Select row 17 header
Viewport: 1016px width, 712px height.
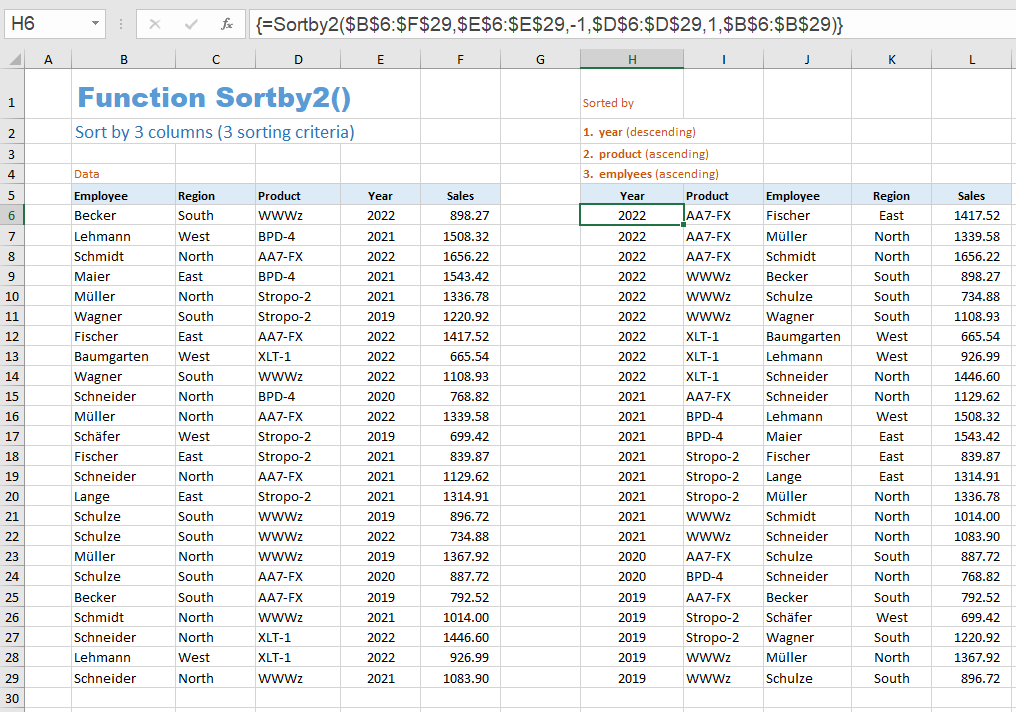point(12,436)
